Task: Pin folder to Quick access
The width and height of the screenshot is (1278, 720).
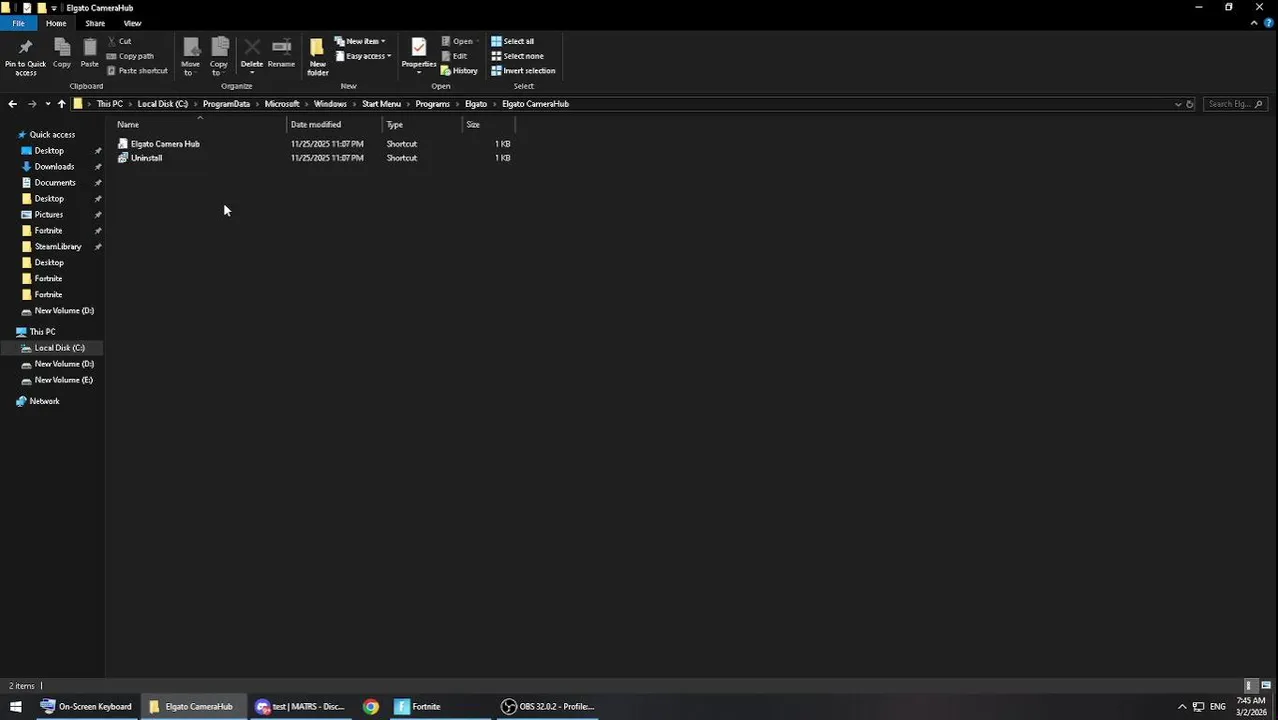Action: pos(25,58)
